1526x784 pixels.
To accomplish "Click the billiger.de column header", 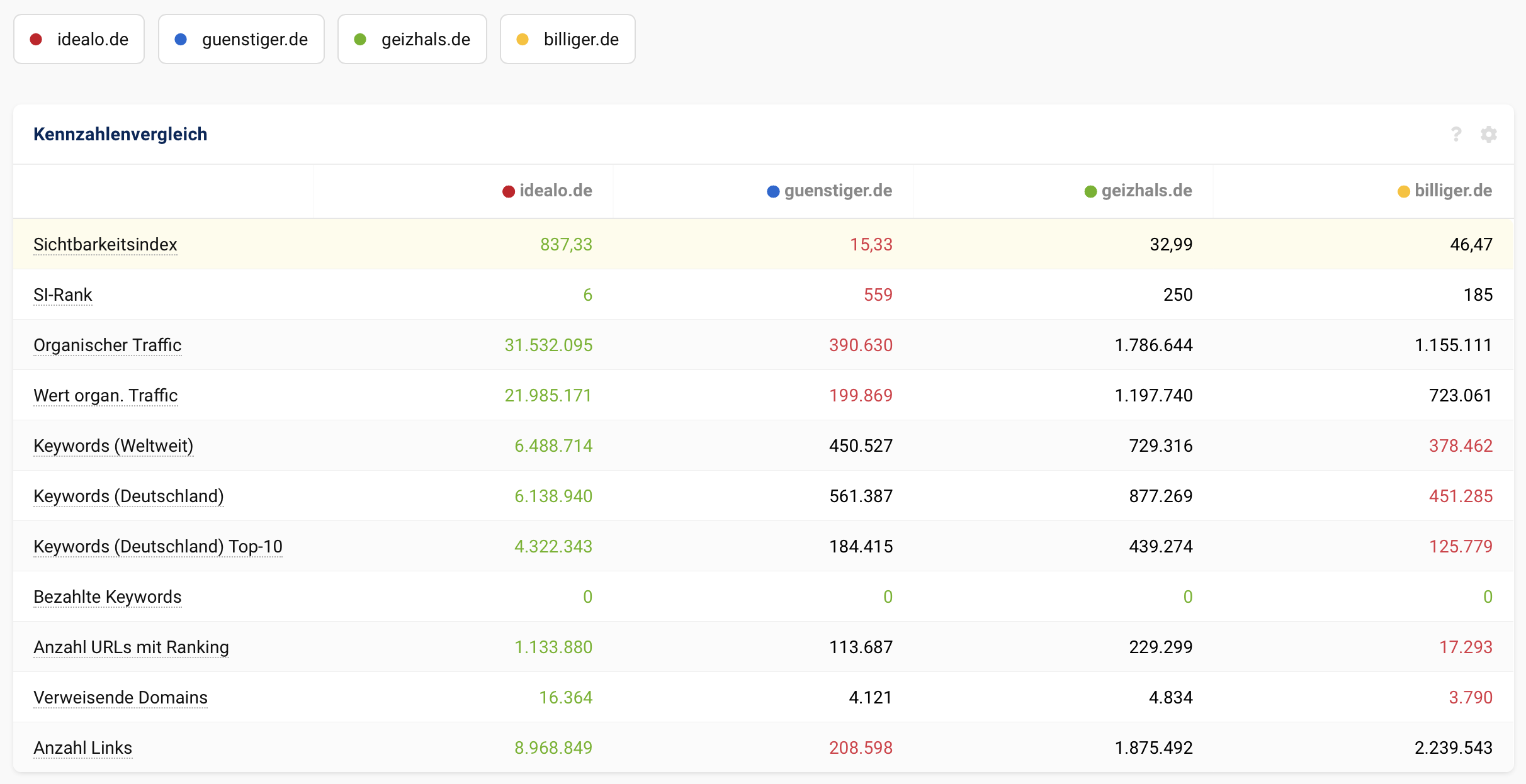I will pos(1445,191).
